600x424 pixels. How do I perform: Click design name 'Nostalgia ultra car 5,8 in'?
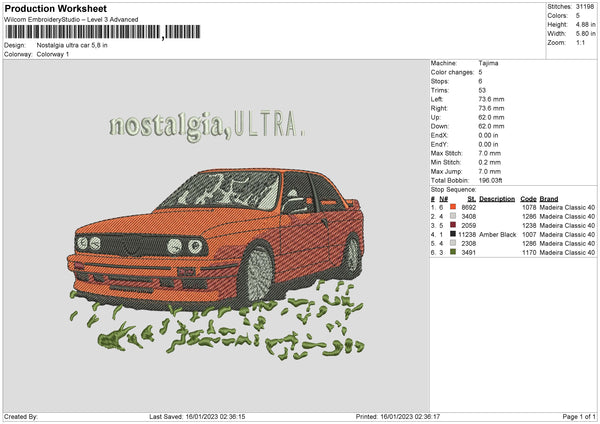coord(72,45)
